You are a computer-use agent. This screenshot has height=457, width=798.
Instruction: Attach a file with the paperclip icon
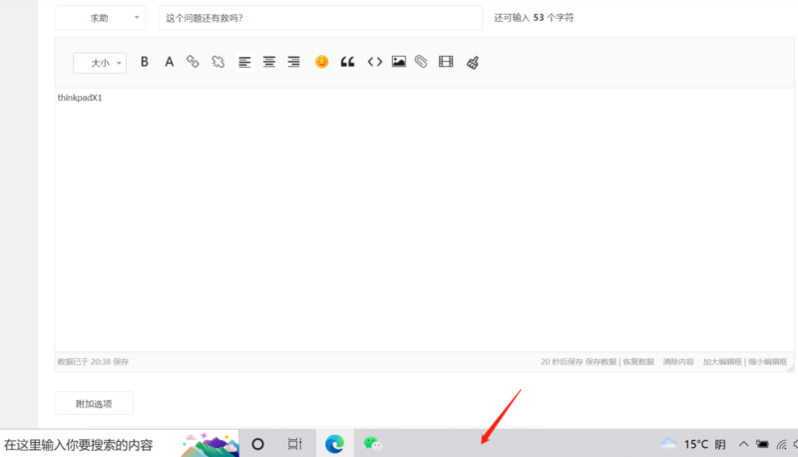coord(421,62)
